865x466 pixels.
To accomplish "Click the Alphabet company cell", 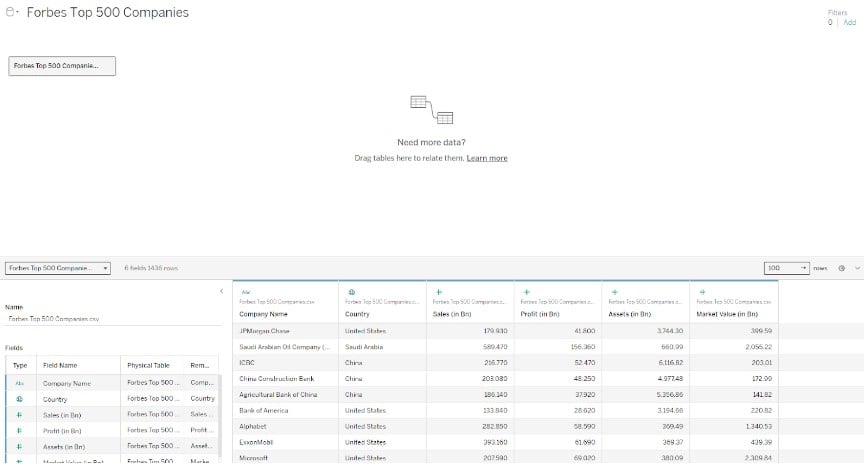I will (285, 426).
